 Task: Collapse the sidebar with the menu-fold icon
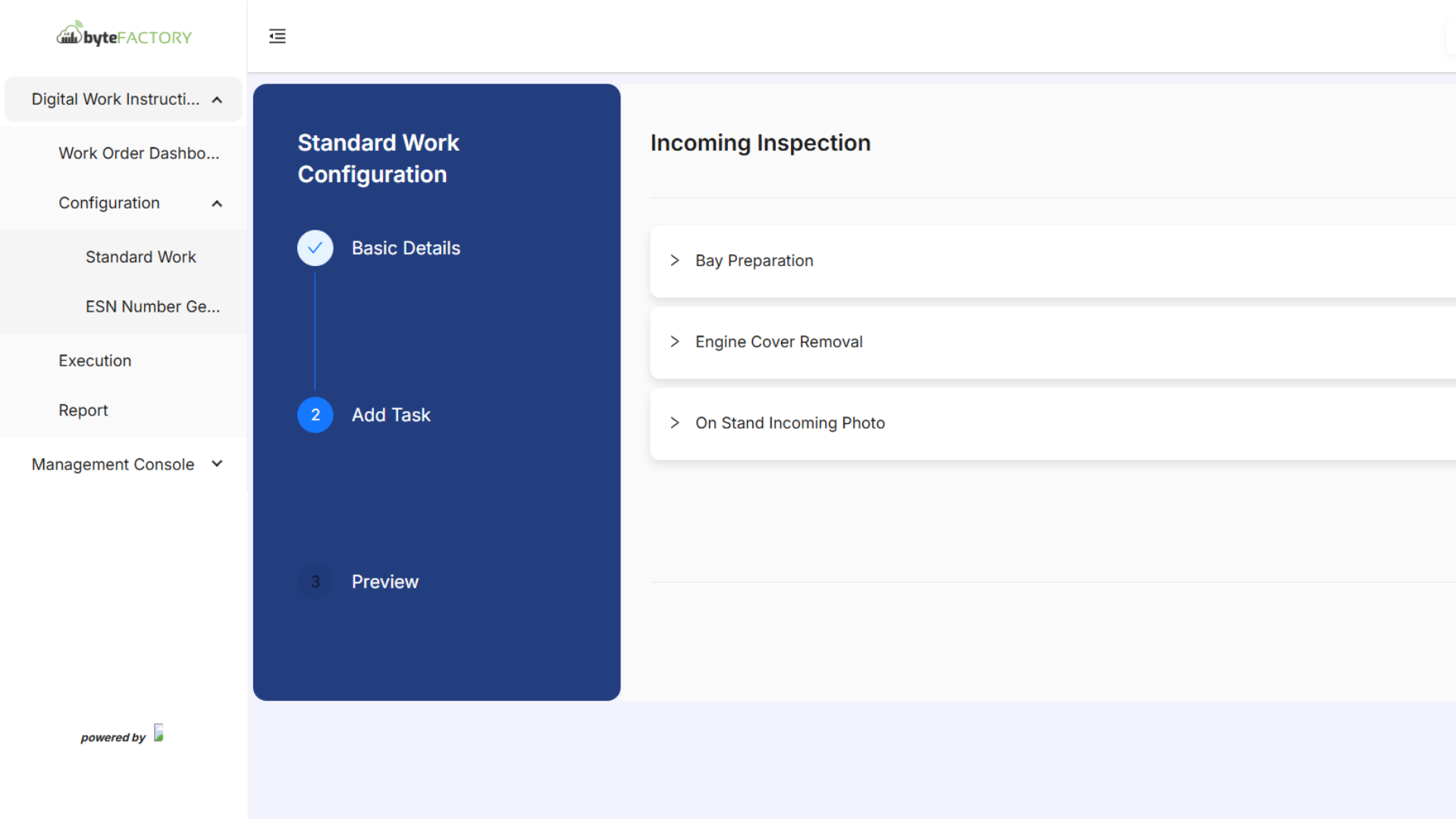pyautogui.click(x=278, y=36)
